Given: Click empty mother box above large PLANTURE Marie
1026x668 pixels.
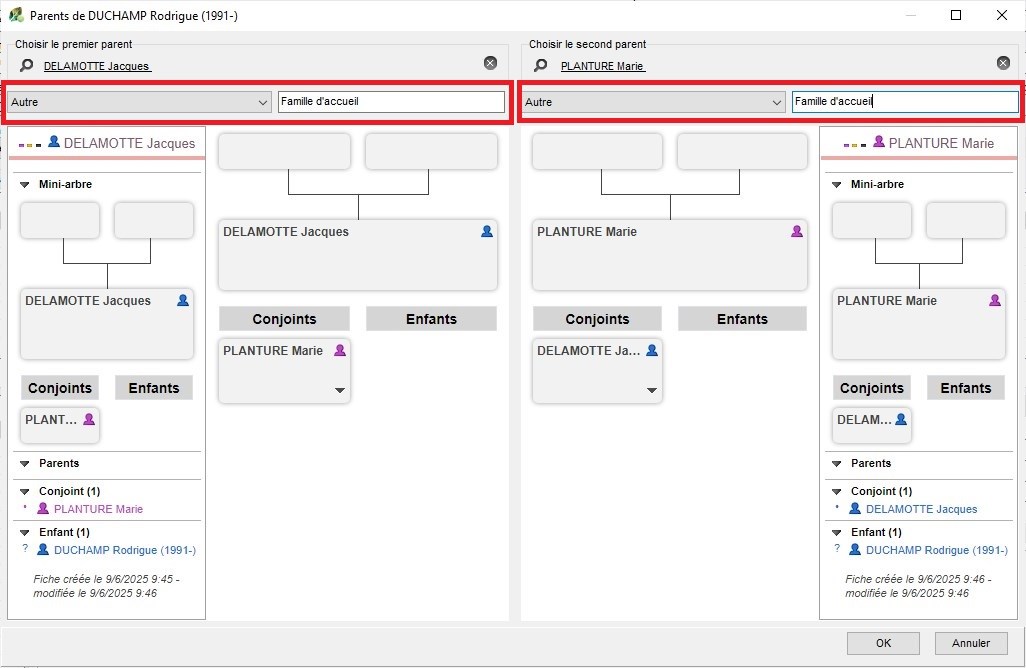Looking at the screenshot, I should point(742,151).
